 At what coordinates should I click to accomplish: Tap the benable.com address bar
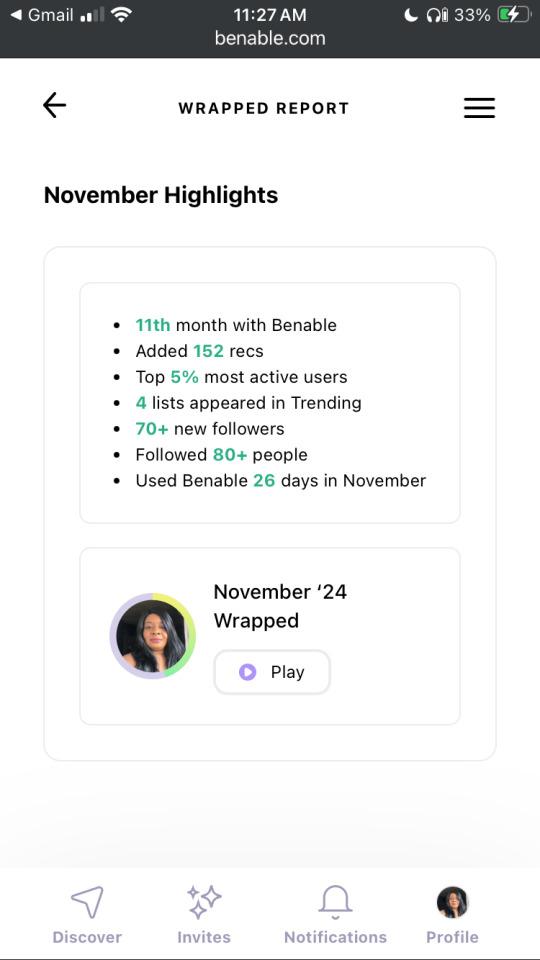tap(270, 39)
